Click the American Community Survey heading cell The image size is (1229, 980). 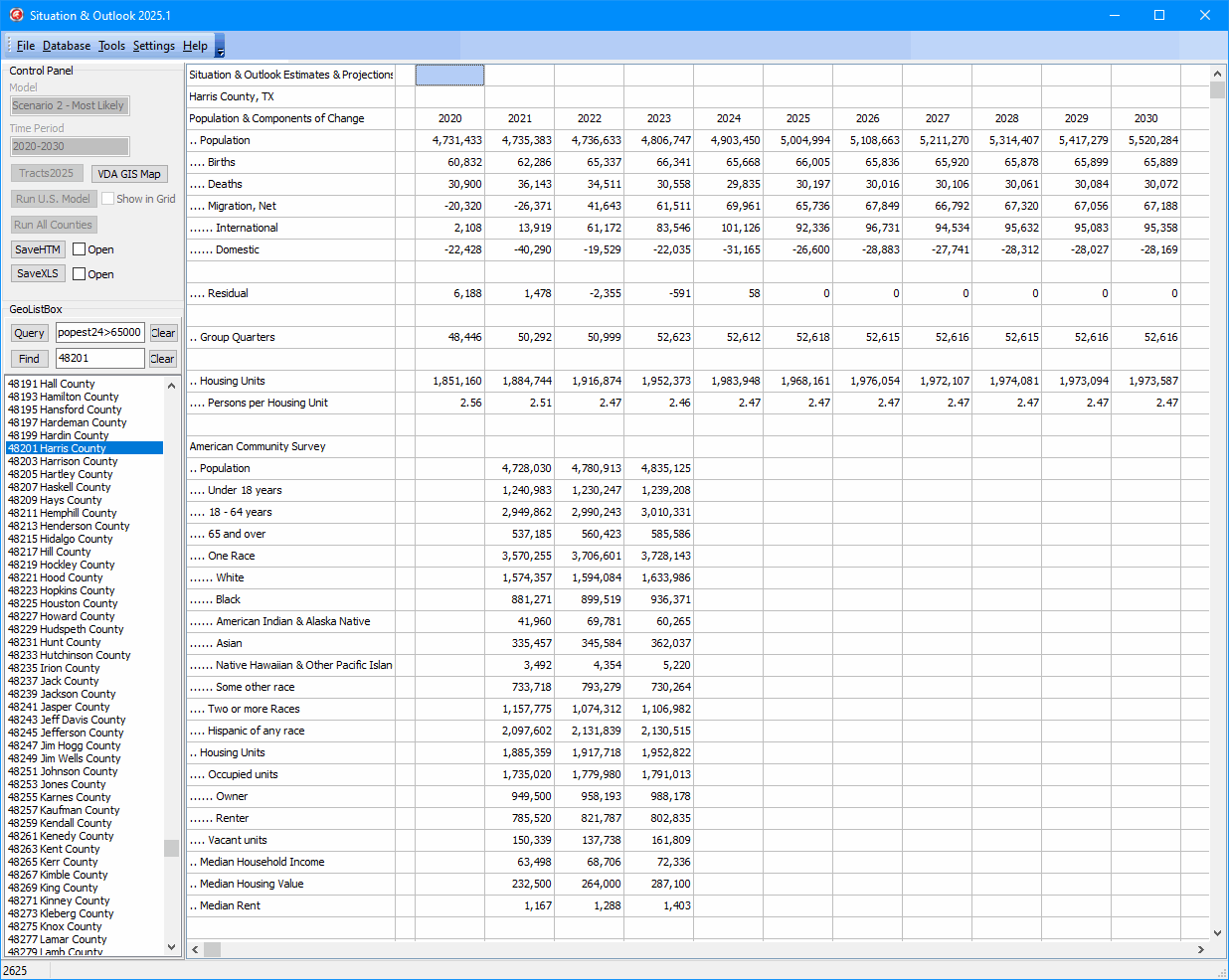[290, 446]
